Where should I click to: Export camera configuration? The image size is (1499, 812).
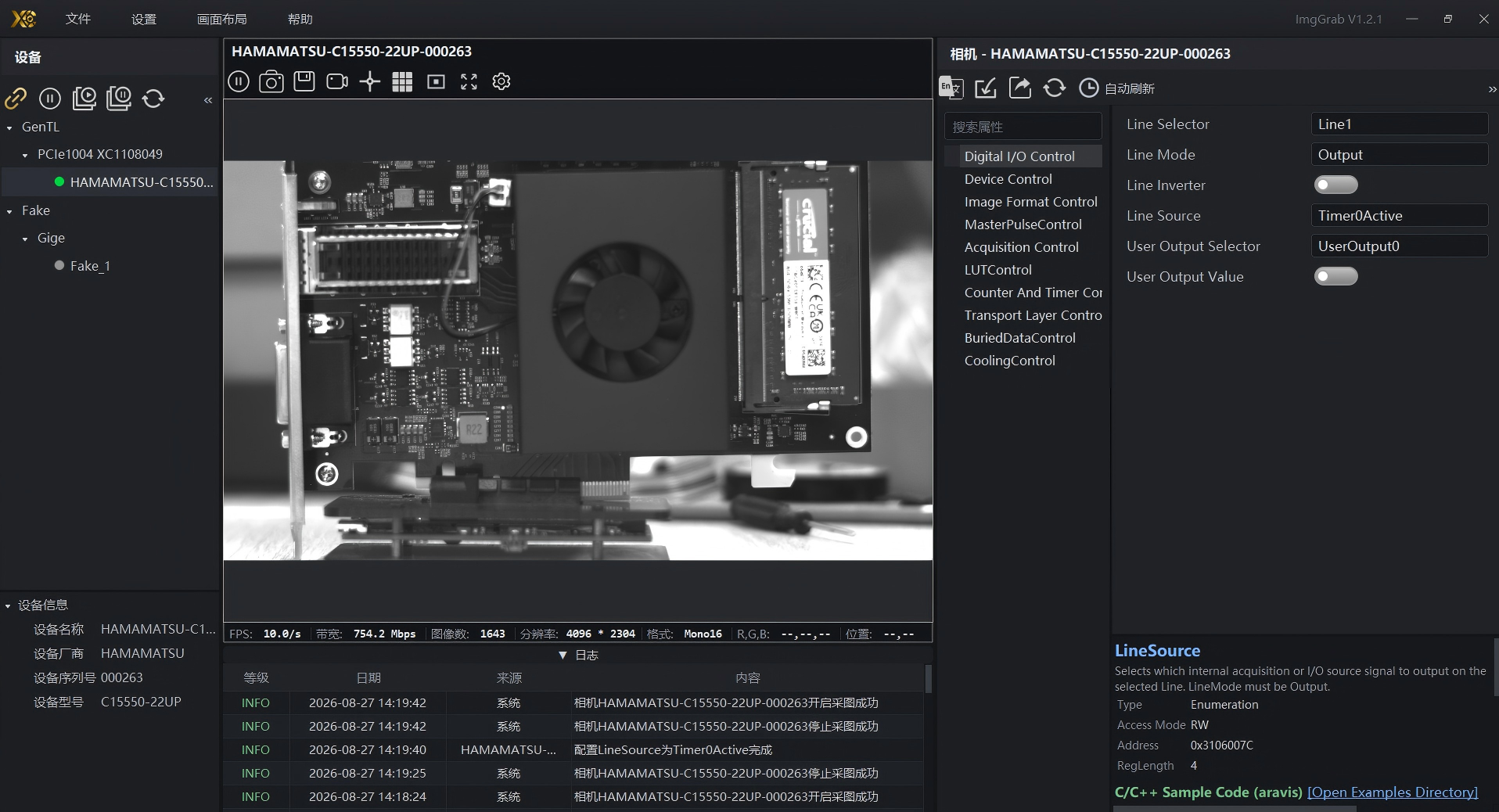(1020, 88)
